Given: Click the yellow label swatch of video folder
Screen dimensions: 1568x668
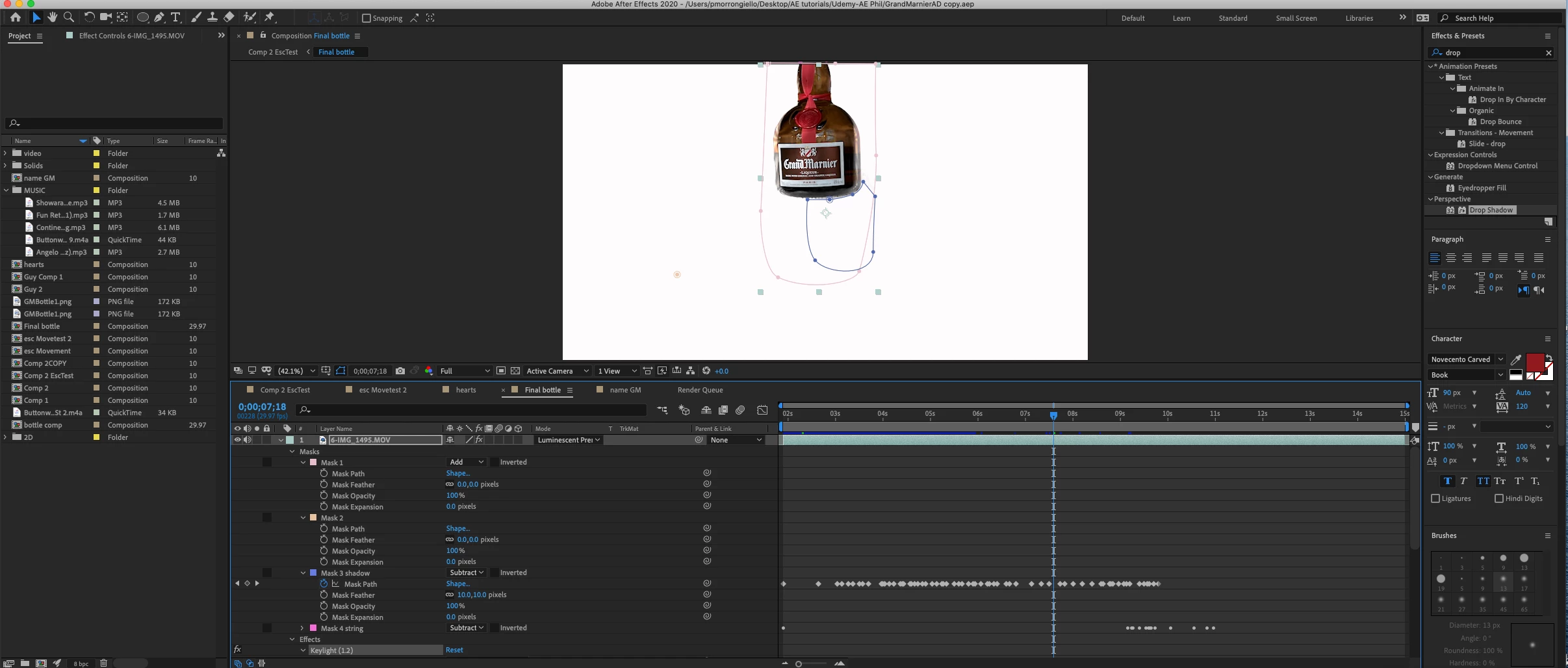Looking at the screenshot, I should [96, 153].
